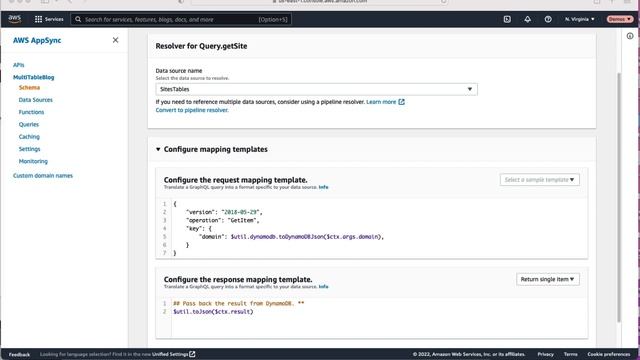
Task: Open the SitesTables data source dropdown
Action: click(x=316, y=89)
